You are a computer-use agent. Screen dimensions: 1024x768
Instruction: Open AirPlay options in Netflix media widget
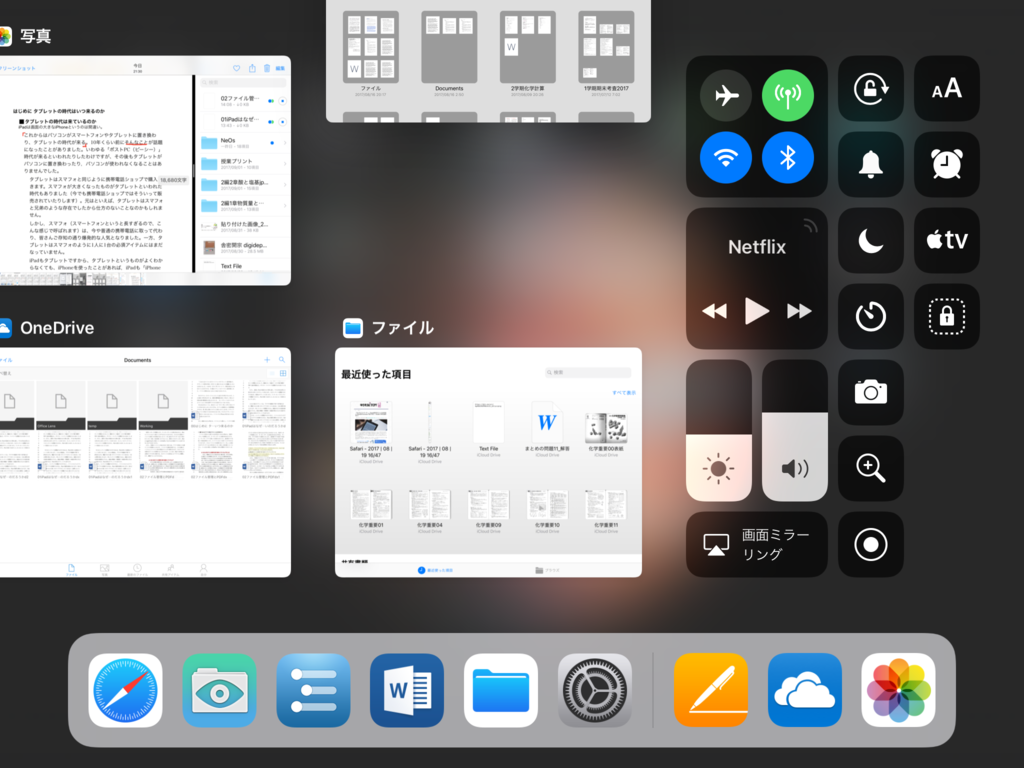click(x=810, y=226)
